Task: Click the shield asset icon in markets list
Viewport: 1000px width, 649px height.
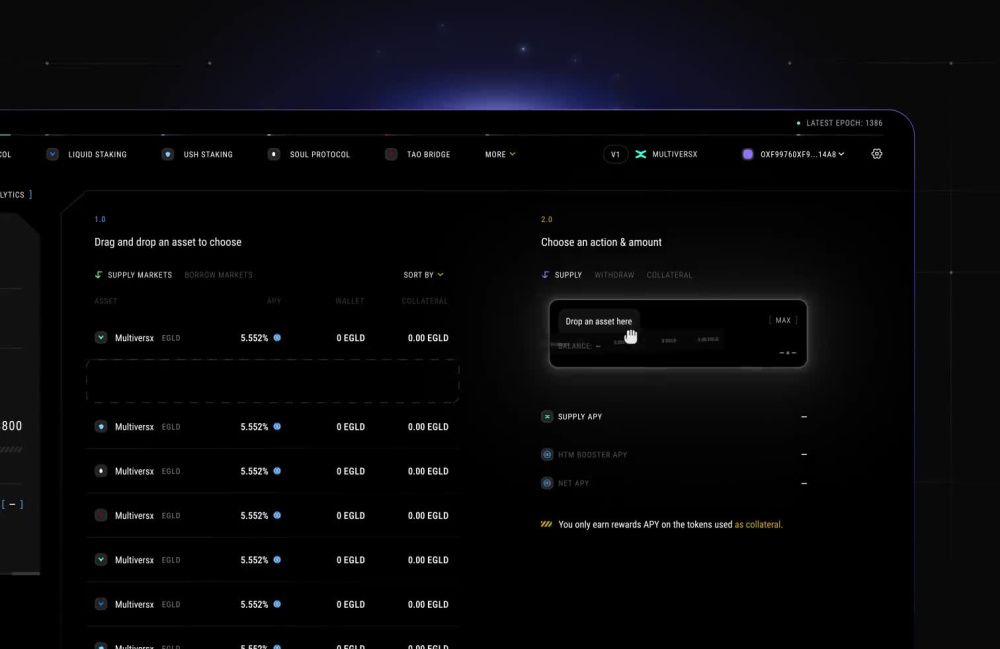Action: [x=101, y=427]
